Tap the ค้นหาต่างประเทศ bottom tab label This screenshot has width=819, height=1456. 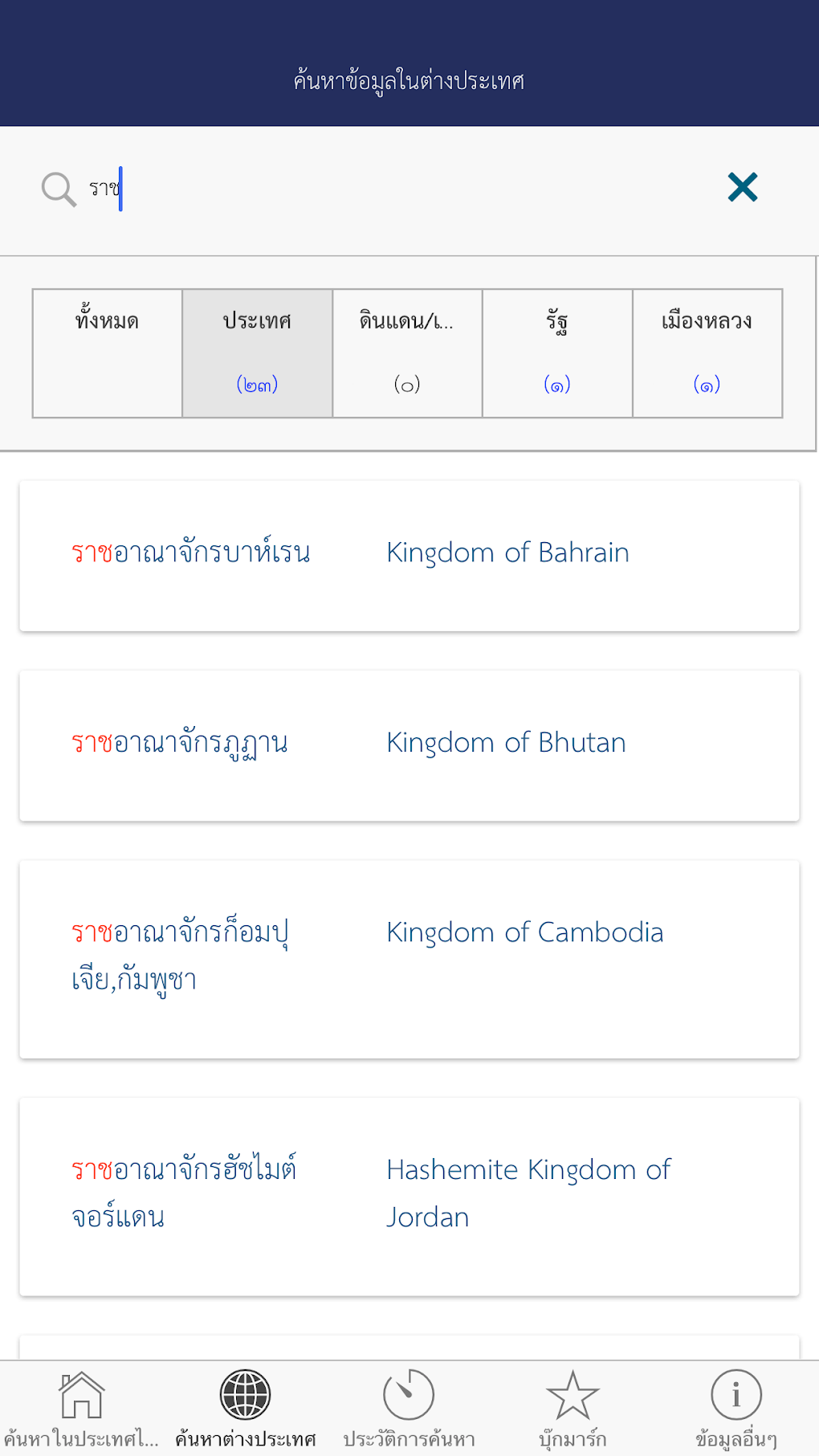[x=246, y=1439]
